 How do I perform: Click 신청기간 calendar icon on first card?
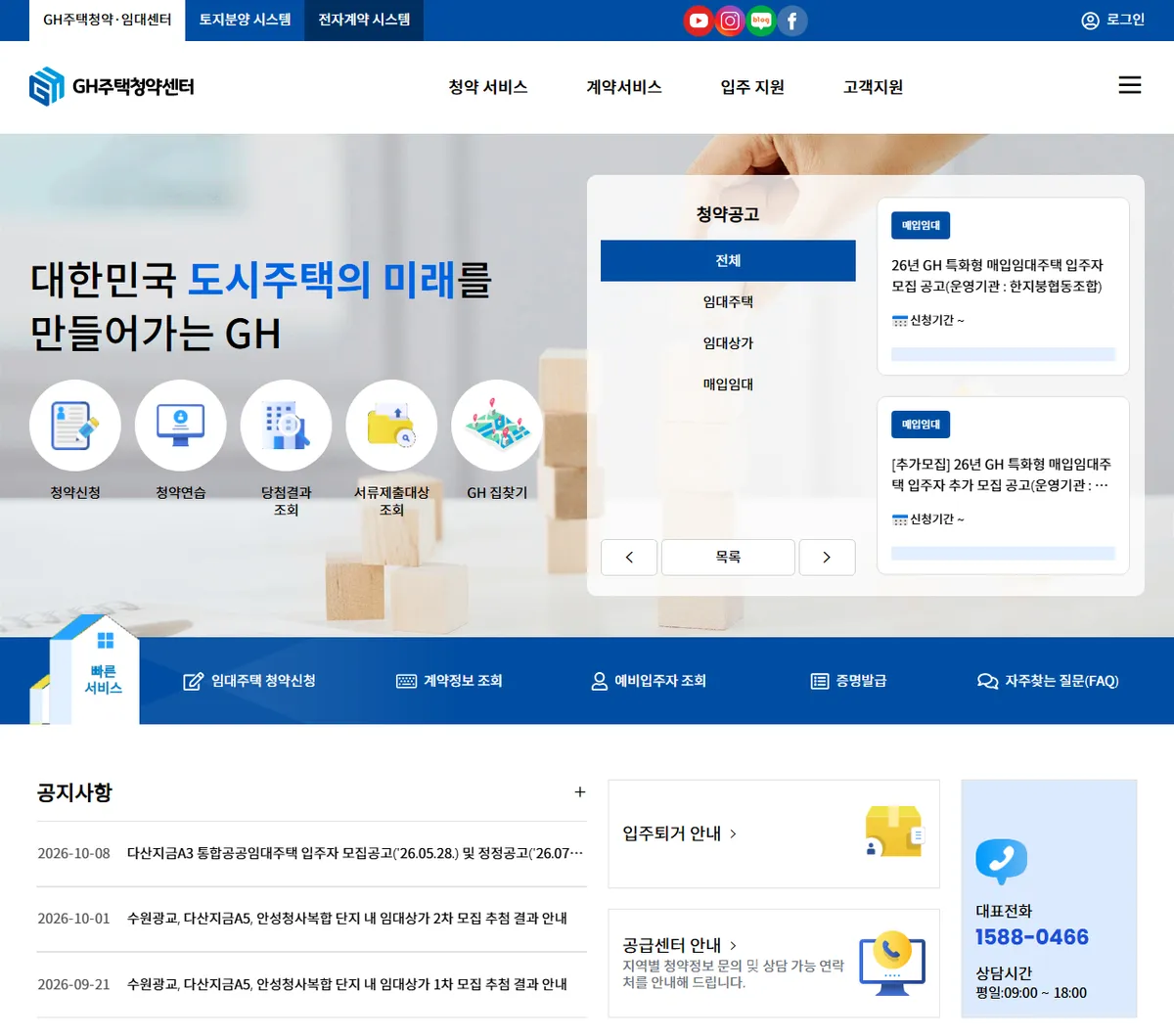[900, 321]
